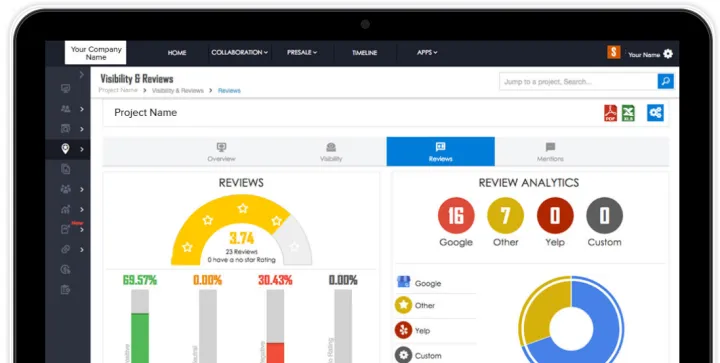This screenshot has height=363, width=720.
Task: Click Yelp icon in the chart legend
Action: click(x=403, y=330)
